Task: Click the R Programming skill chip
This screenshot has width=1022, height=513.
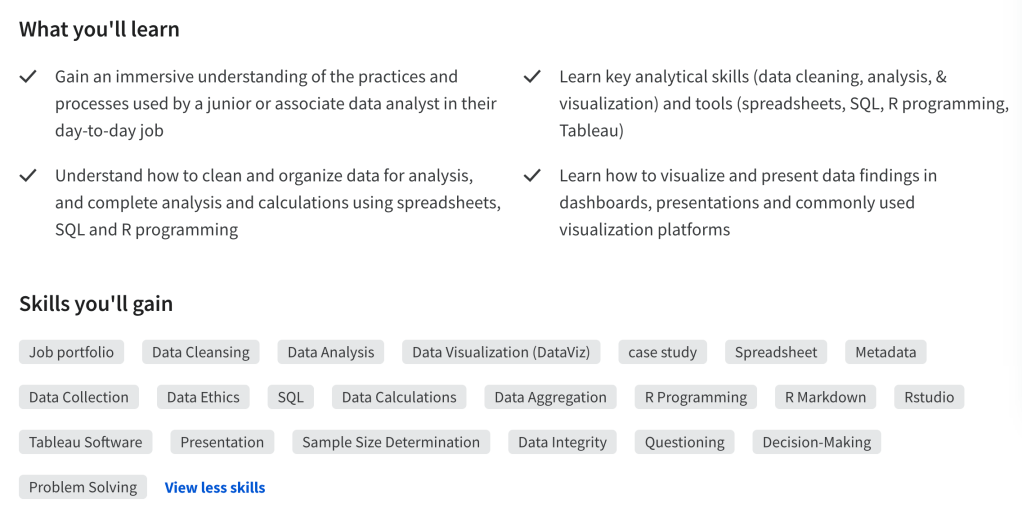Action: 695,397
